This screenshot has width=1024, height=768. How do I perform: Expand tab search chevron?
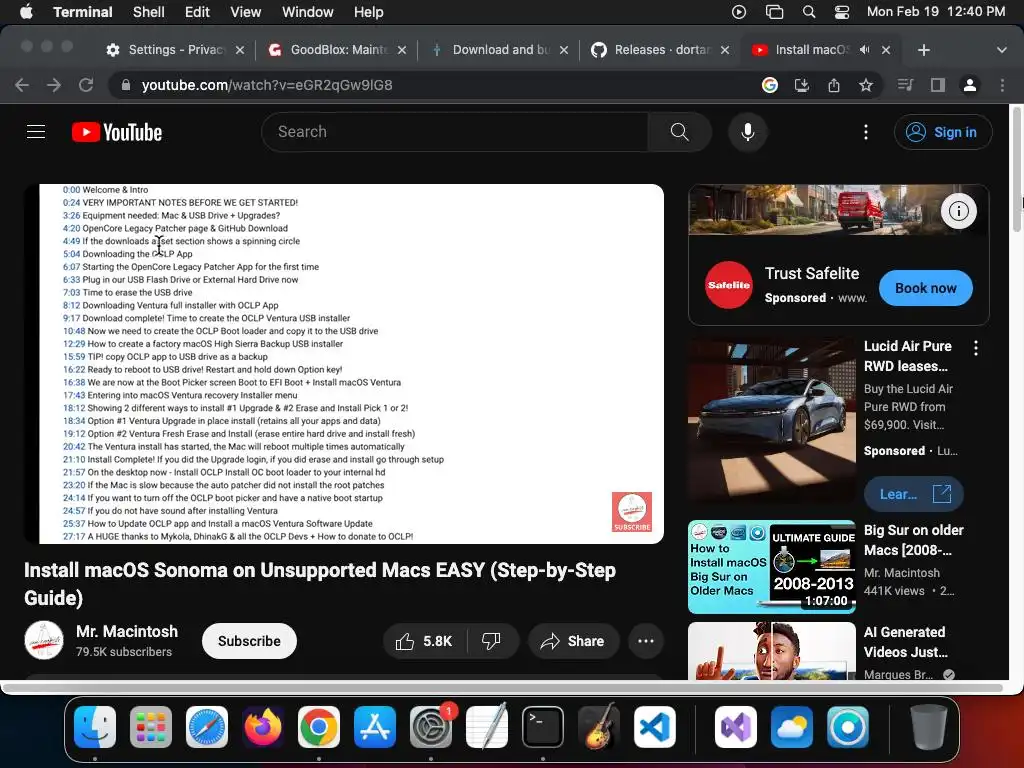point(1001,50)
